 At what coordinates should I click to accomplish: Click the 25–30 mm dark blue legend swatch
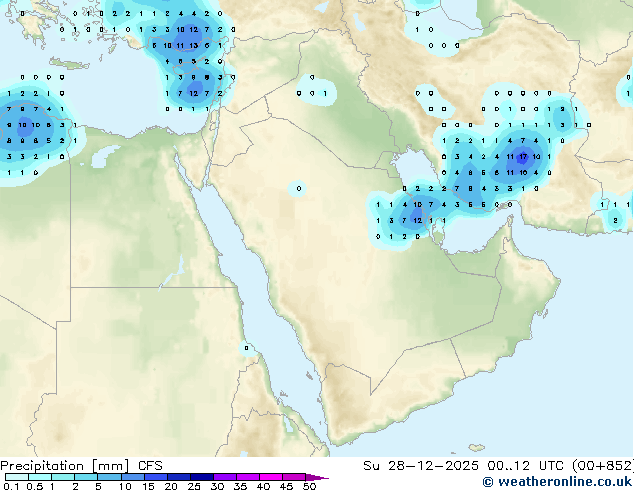tap(202, 477)
